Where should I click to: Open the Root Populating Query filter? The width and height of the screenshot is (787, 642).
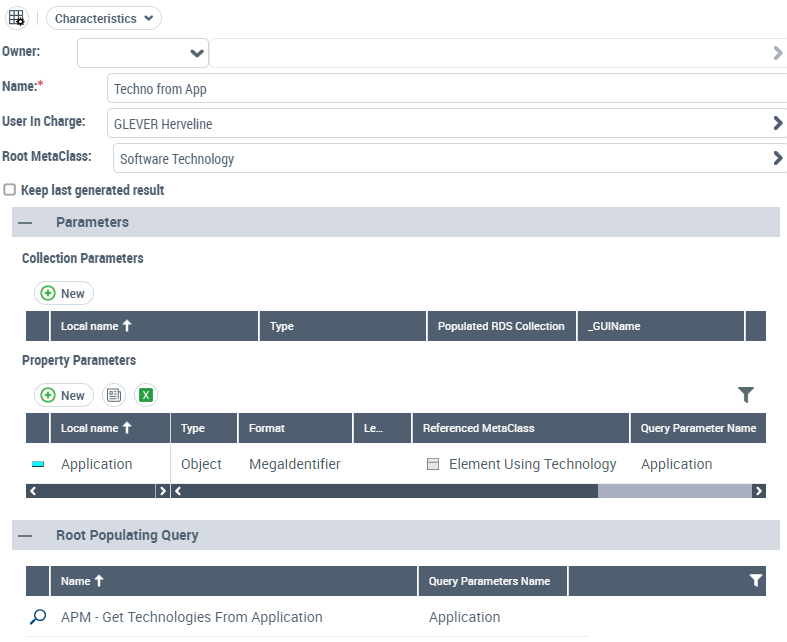tap(756, 580)
